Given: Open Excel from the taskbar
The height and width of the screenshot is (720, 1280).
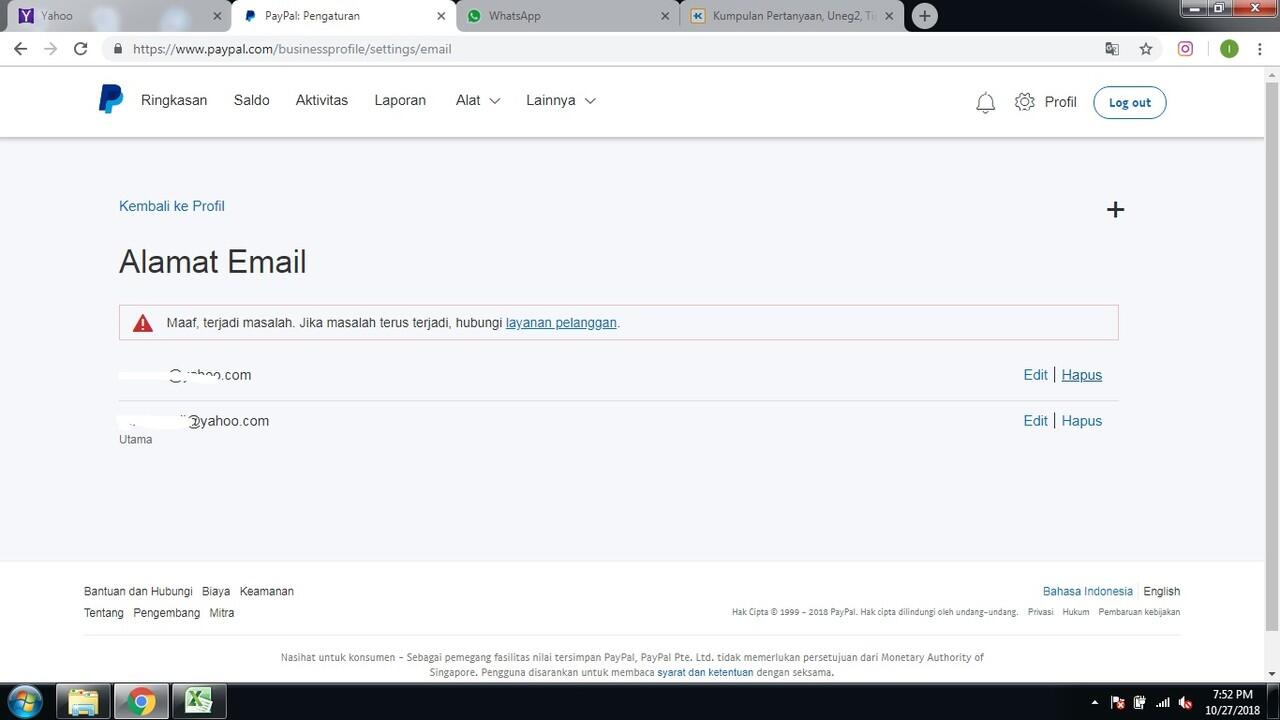Looking at the screenshot, I should [x=199, y=702].
